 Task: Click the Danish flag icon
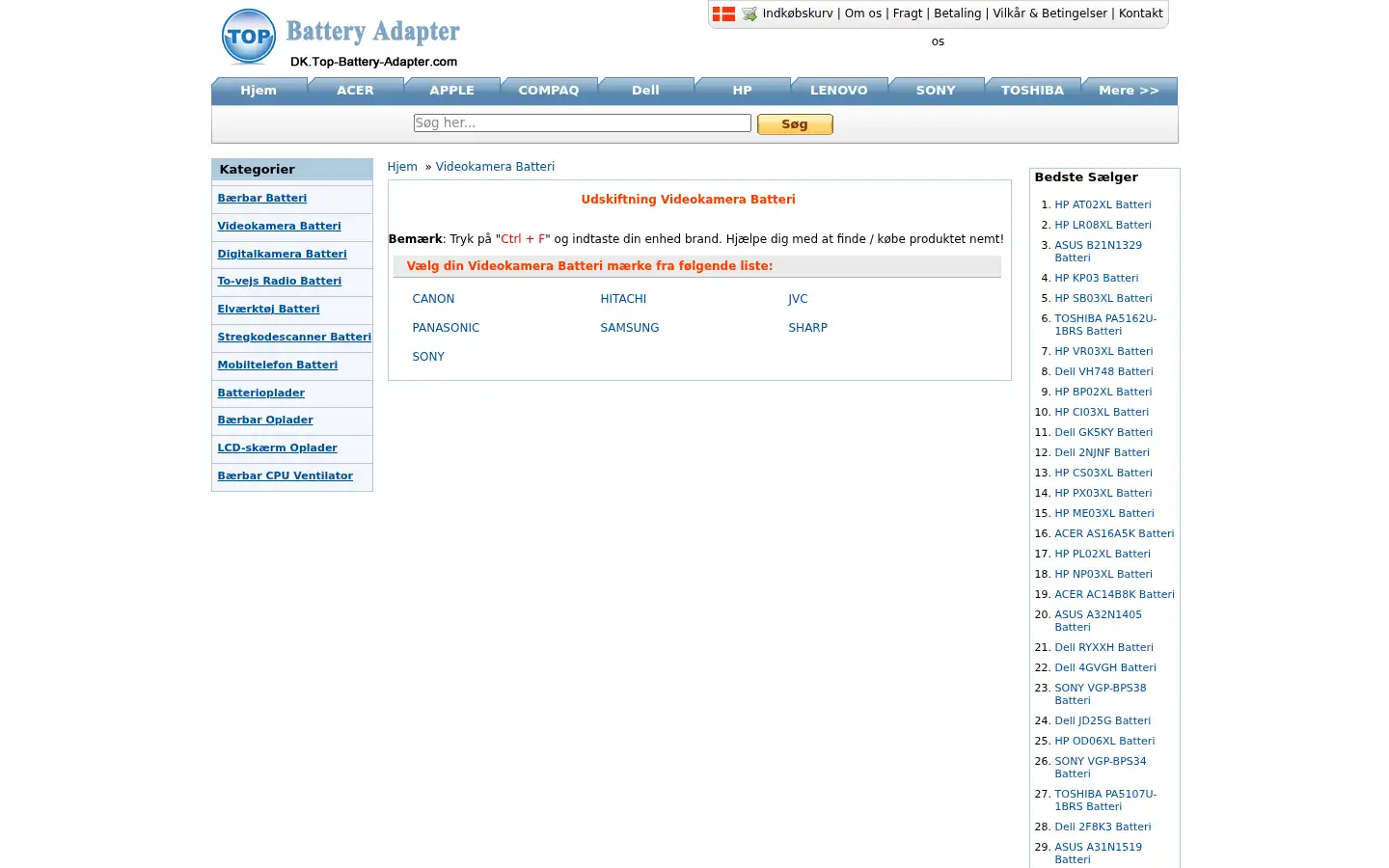coord(723,14)
